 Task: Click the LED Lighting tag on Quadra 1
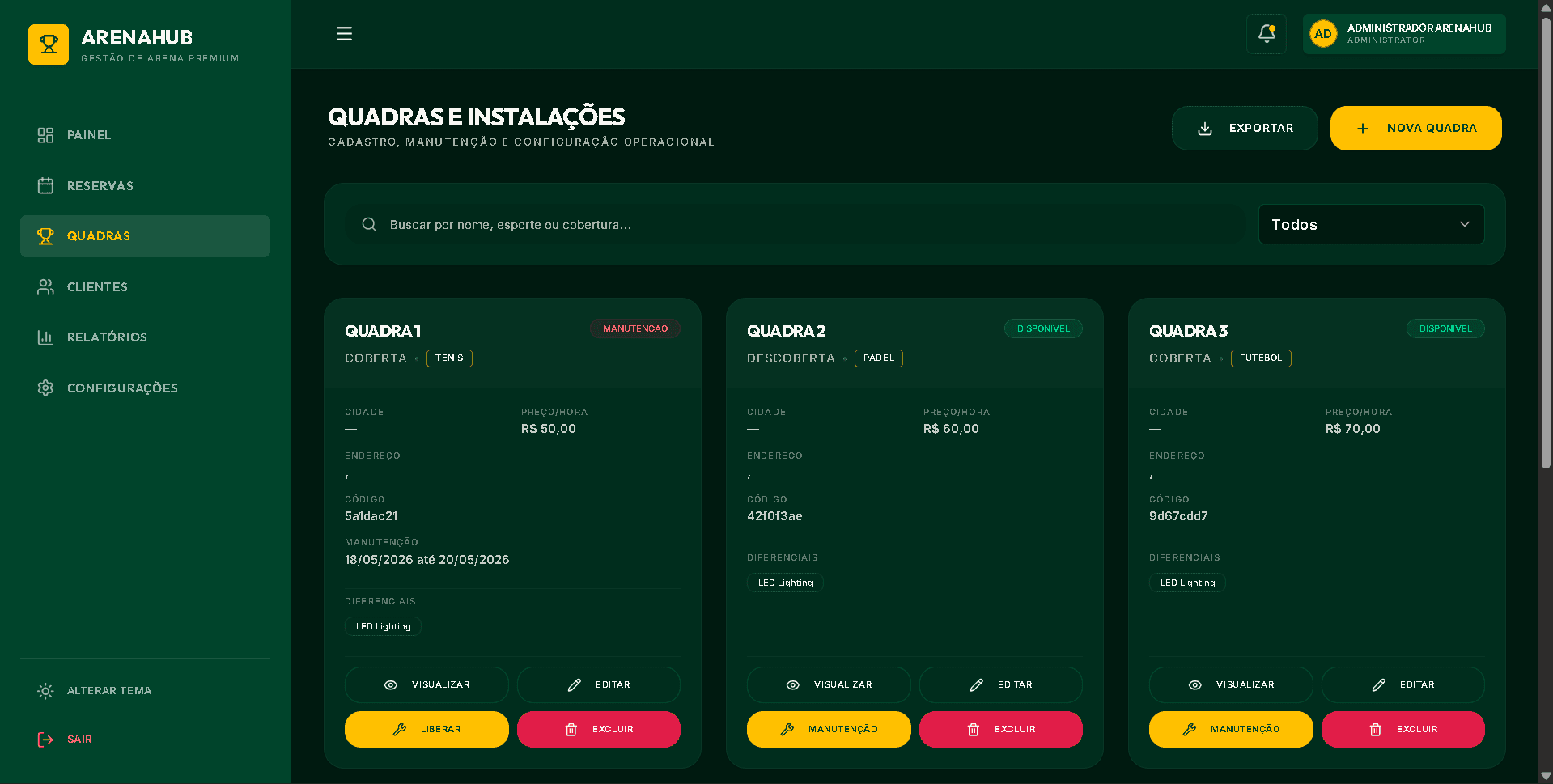[x=383, y=626]
